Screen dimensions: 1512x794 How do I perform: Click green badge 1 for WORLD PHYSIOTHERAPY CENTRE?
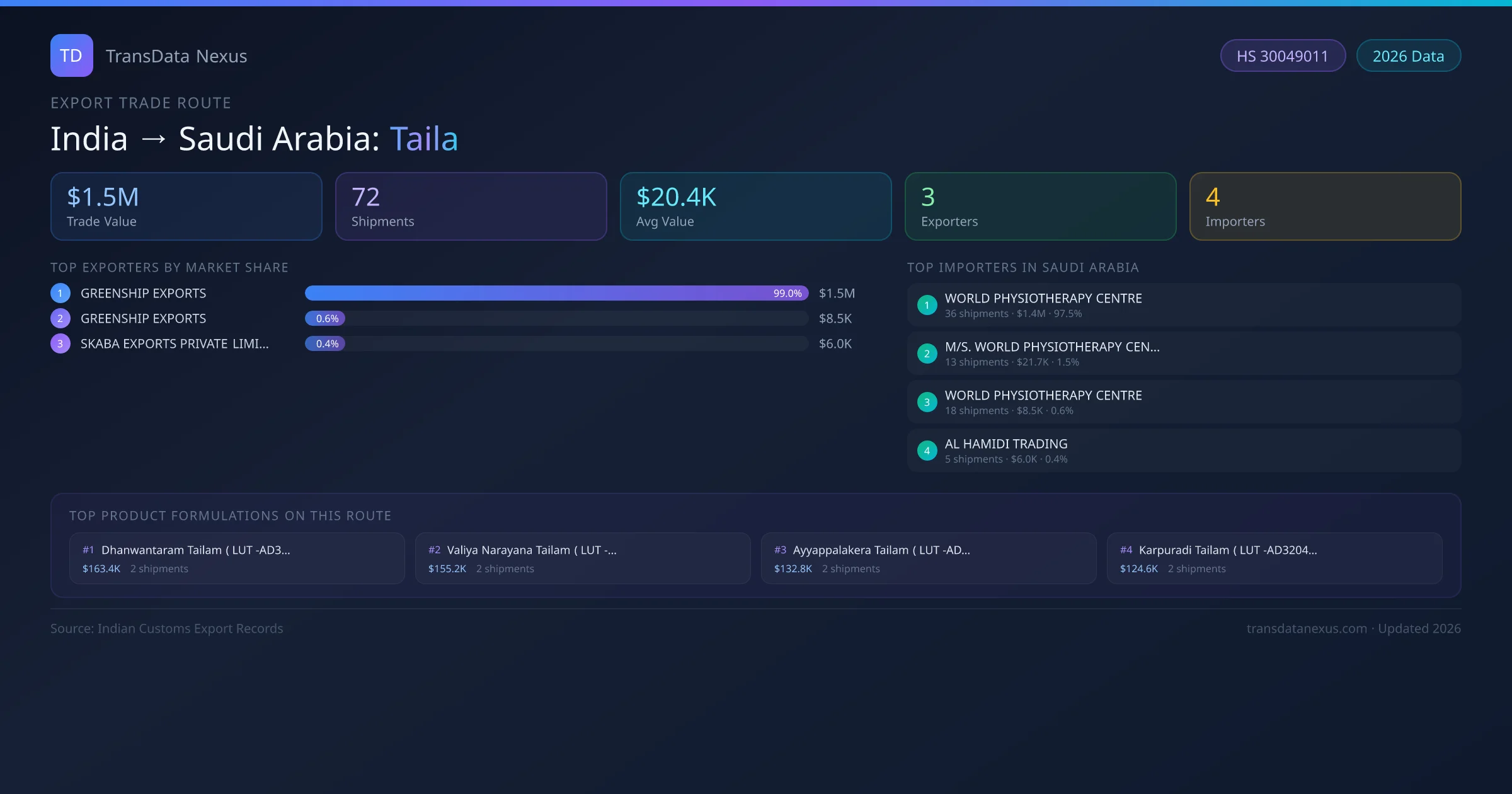coord(927,305)
